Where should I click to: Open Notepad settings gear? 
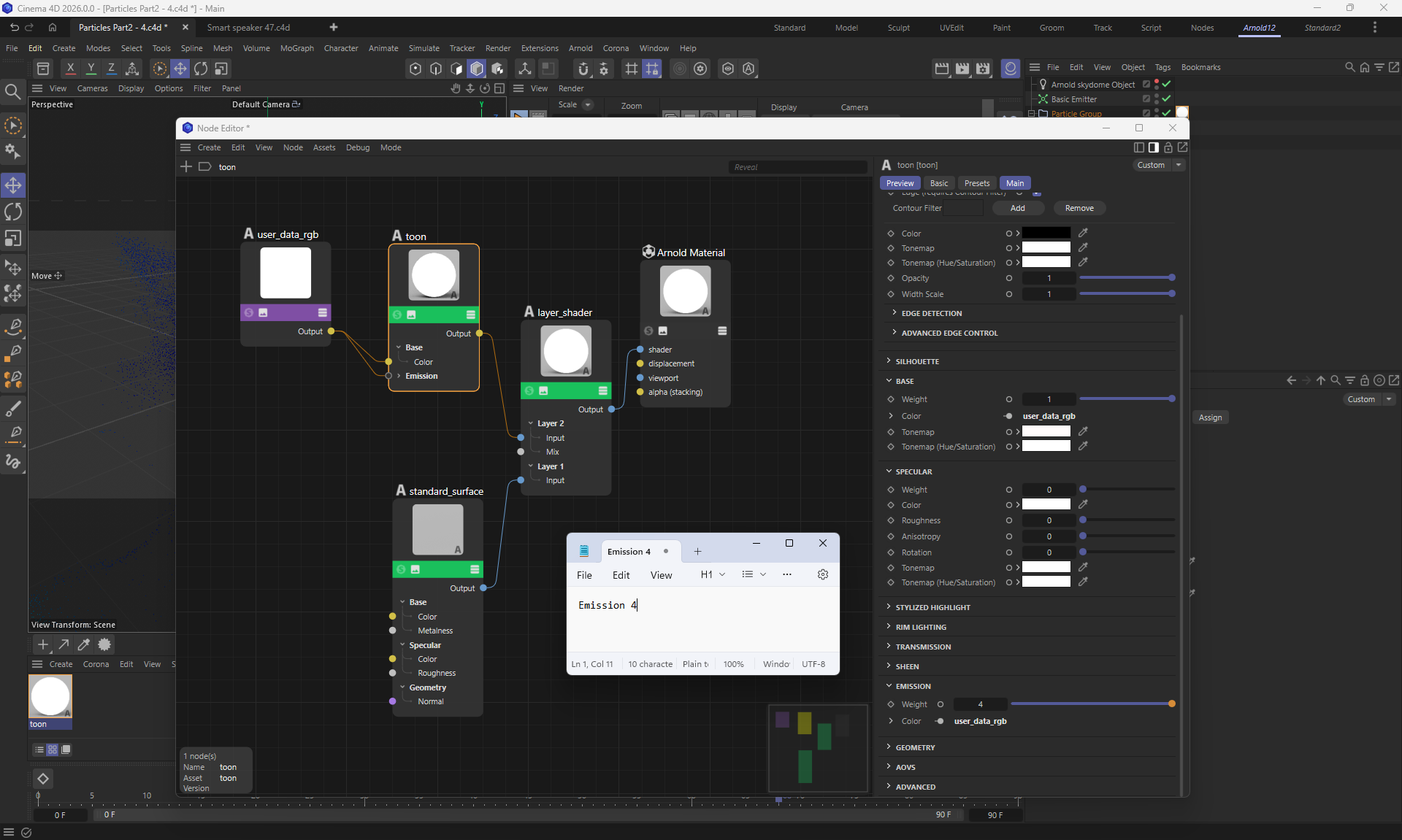[x=822, y=574]
